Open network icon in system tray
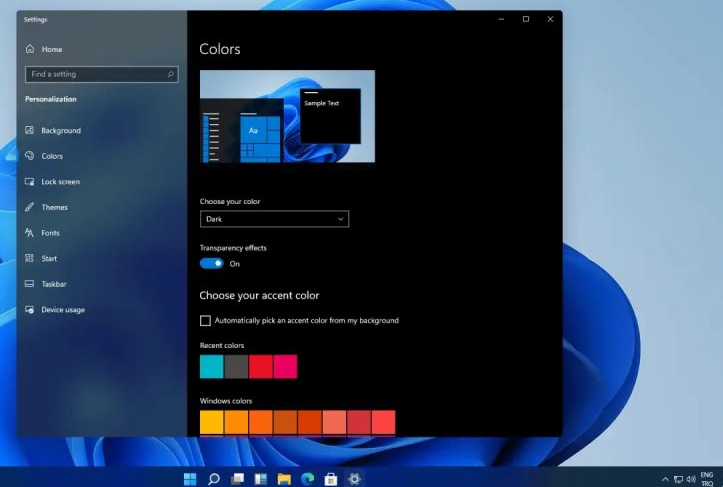 tap(678, 479)
